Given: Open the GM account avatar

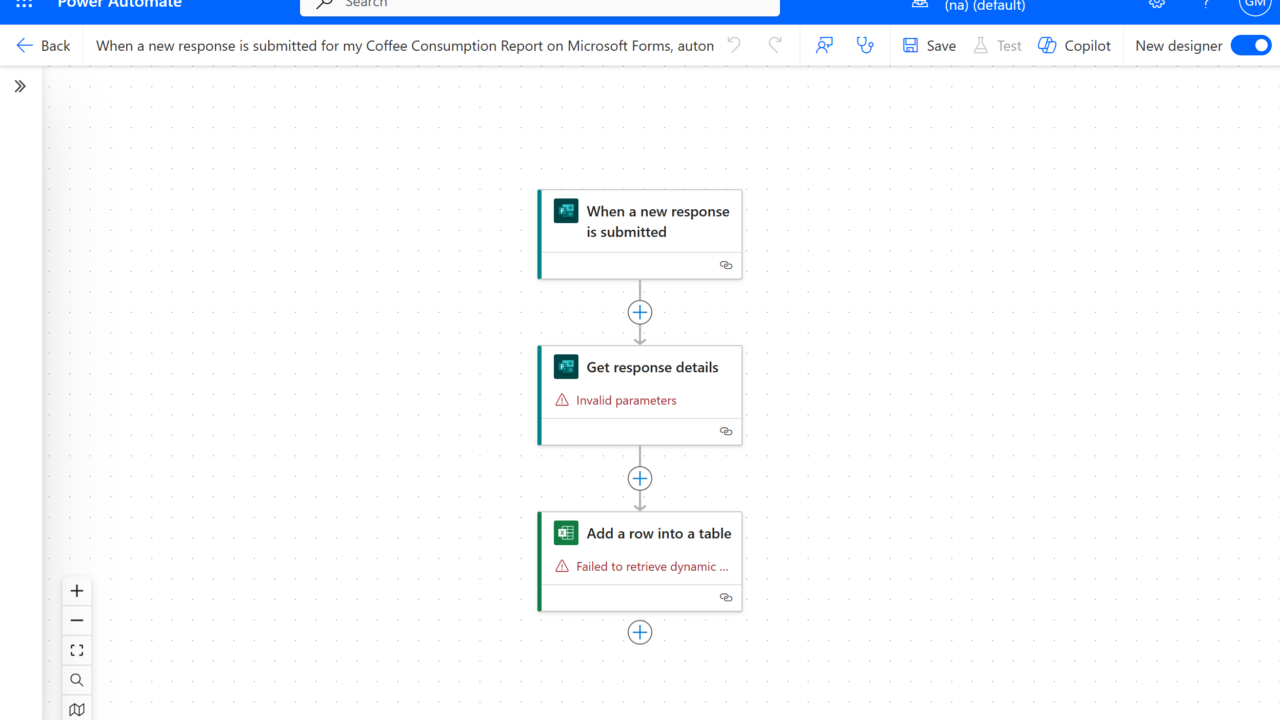Looking at the screenshot, I should [x=1254, y=4].
